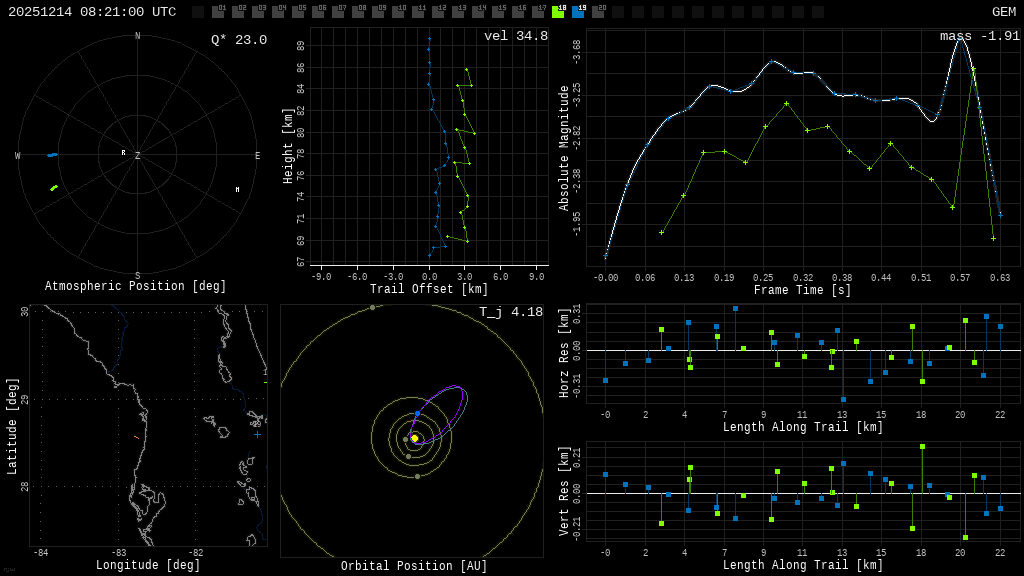Select station square 10 in top strip

pyautogui.click(x=398, y=12)
